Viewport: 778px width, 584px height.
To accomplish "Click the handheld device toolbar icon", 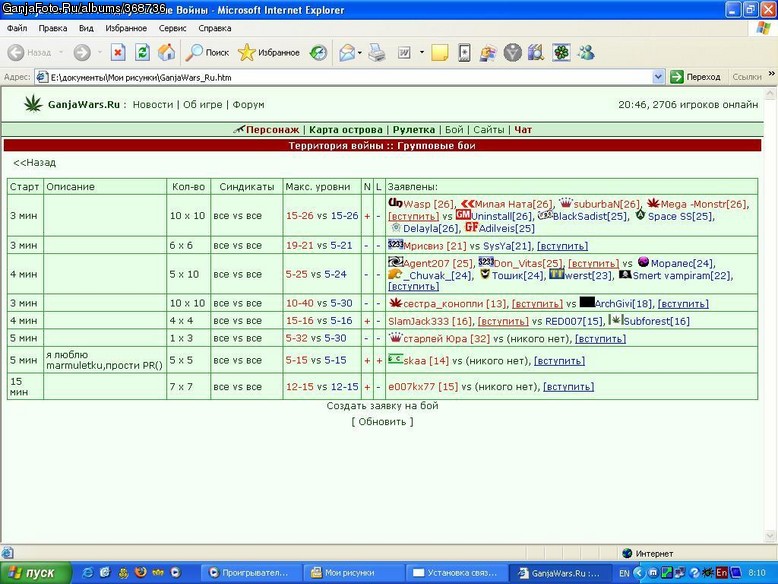I will pos(464,53).
